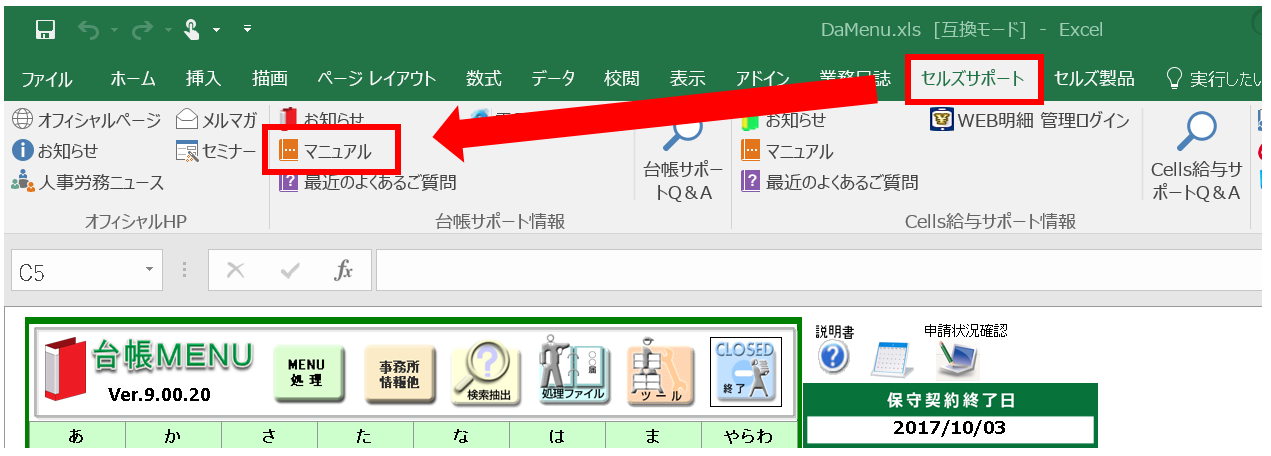Click the Tell Me lightbulb search box
Screen dimensions: 1271x456
click(1213, 79)
